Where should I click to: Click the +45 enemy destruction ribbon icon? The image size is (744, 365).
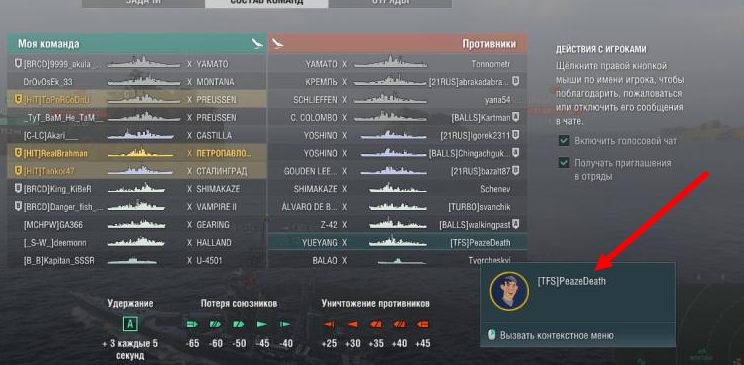pos(422,325)
